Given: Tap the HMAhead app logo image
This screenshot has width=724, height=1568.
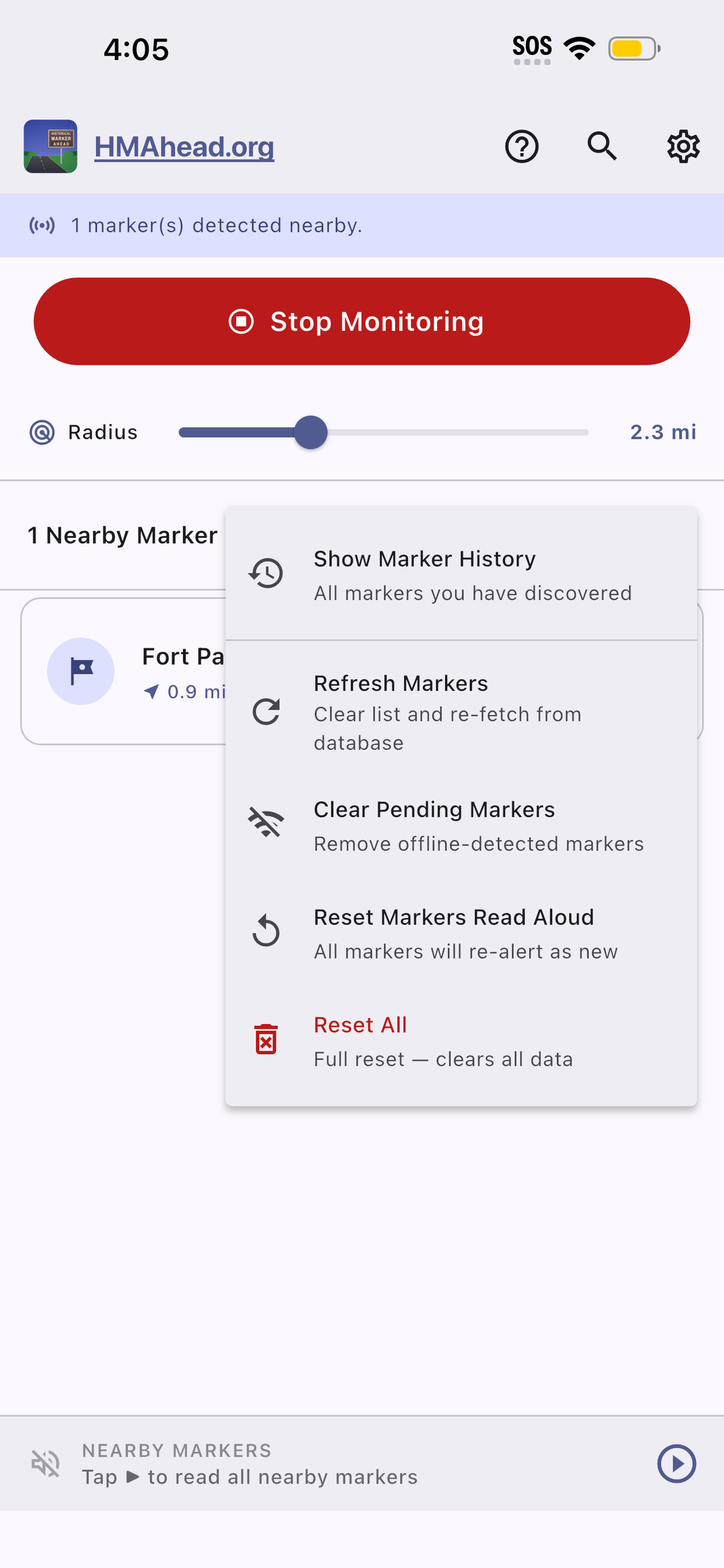Looking at the screenshot, I should coord(51,146).
